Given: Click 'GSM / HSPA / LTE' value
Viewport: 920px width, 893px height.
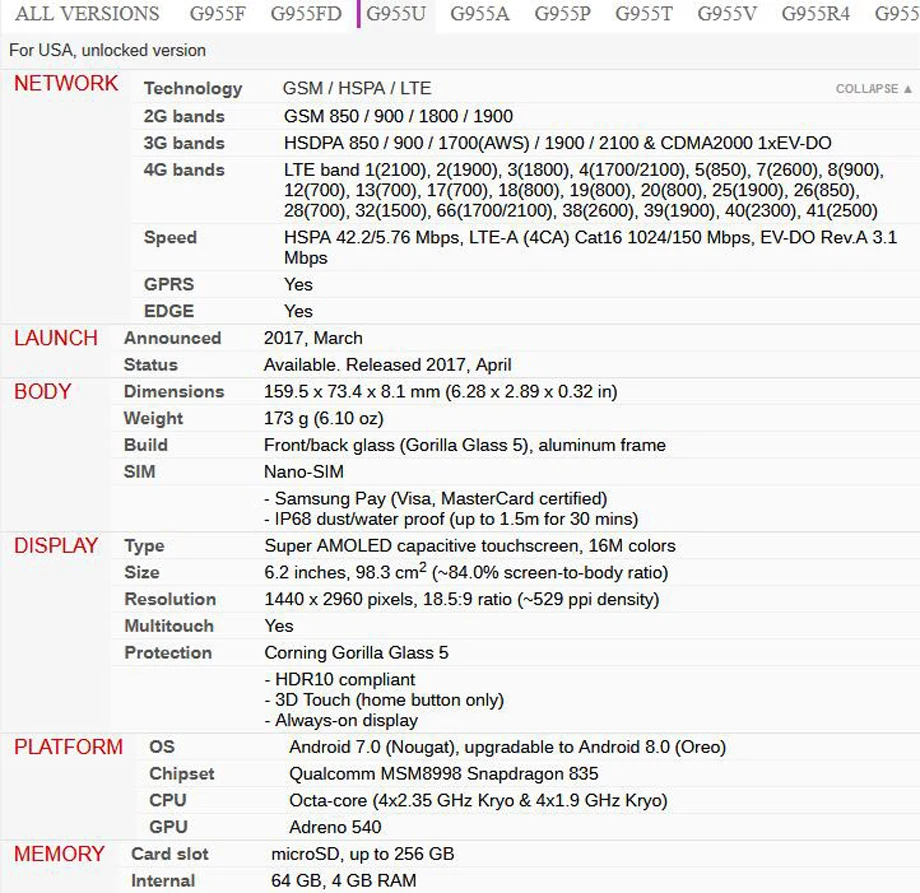Looking at the screenshot, I should (357, 89).
